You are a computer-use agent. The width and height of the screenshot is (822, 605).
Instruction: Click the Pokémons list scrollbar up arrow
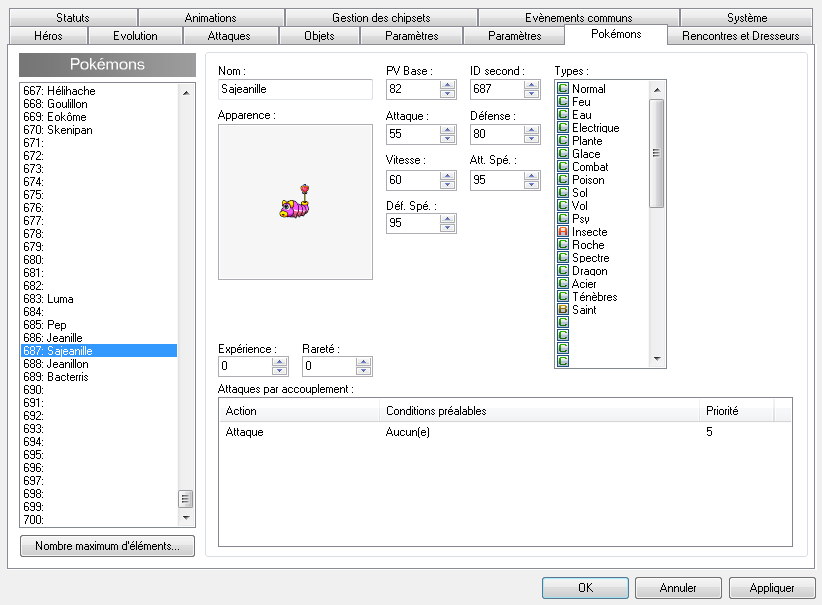coord(186,93)
